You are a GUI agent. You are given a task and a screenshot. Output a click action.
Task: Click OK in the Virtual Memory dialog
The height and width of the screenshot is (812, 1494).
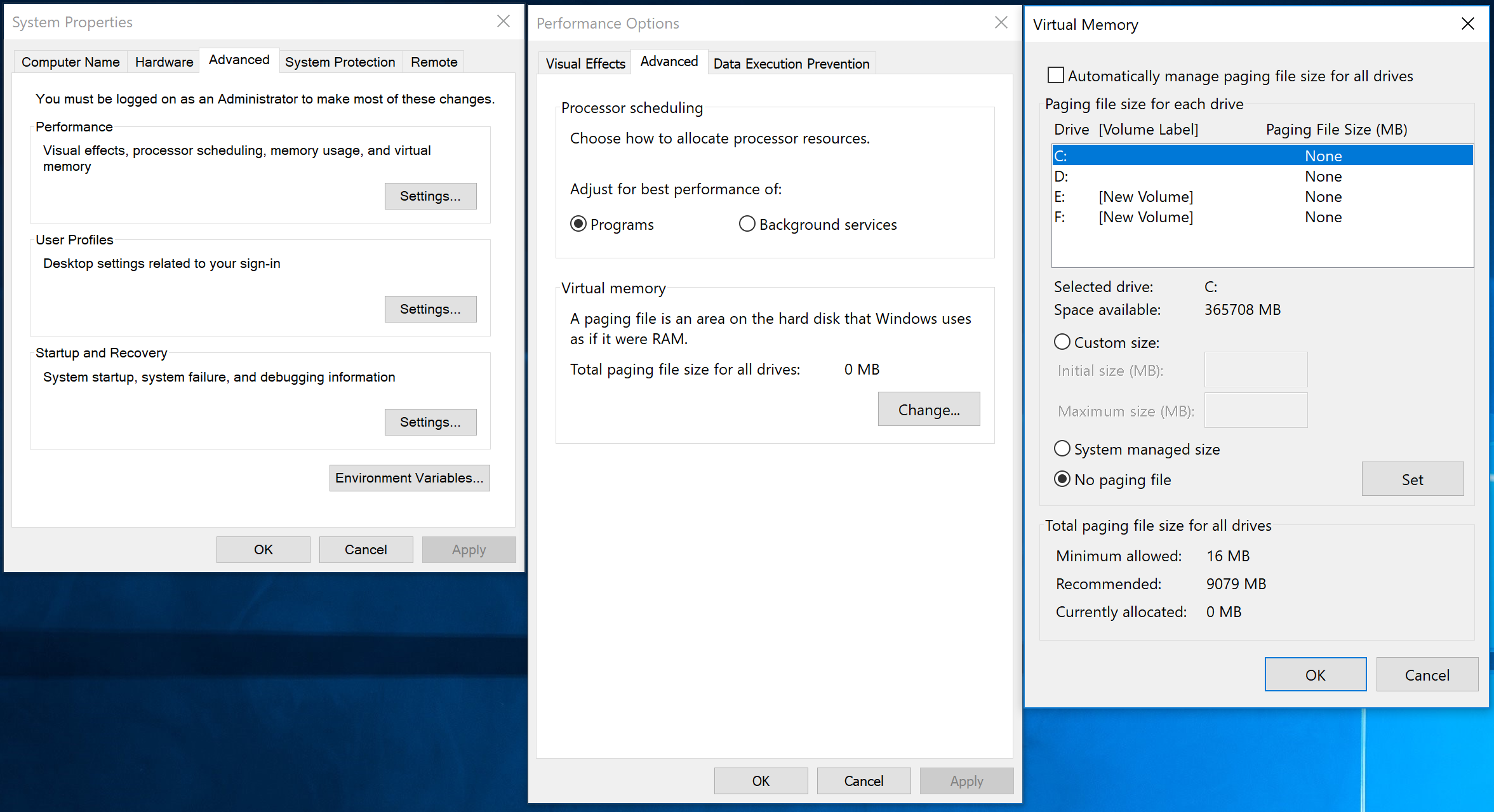click(1315, 675)
